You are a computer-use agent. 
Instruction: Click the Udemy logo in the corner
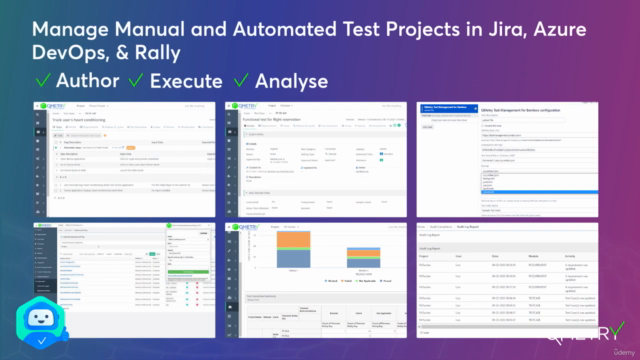pos(624,353)
